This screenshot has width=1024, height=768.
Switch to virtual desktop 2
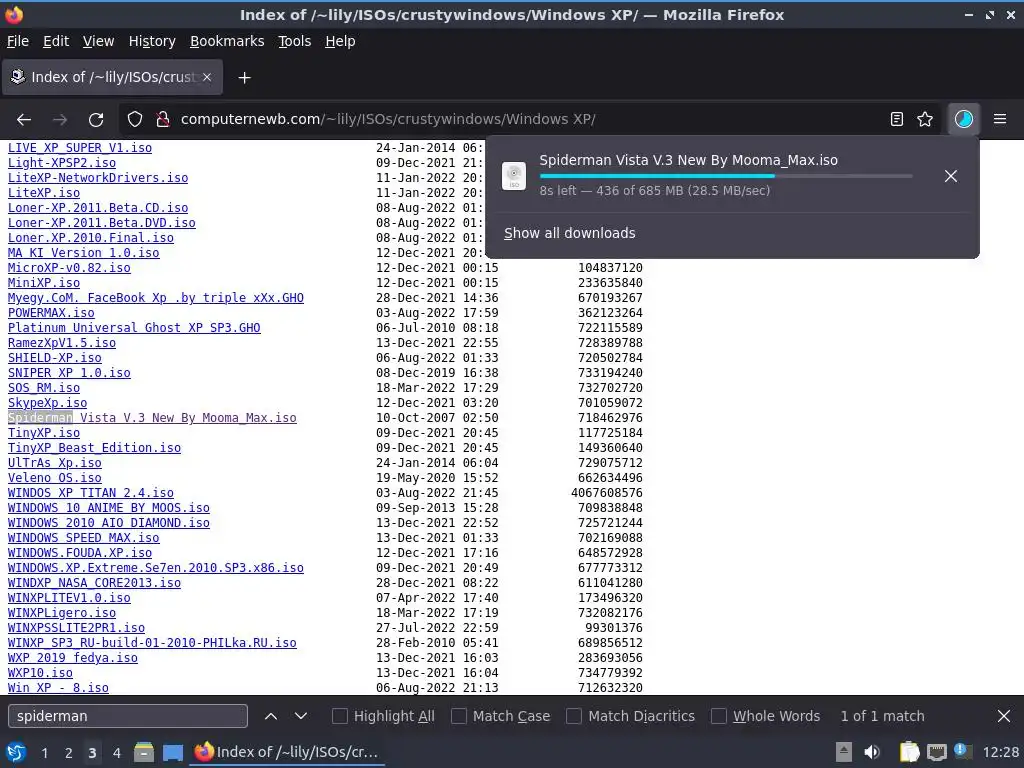click(69, 753)
